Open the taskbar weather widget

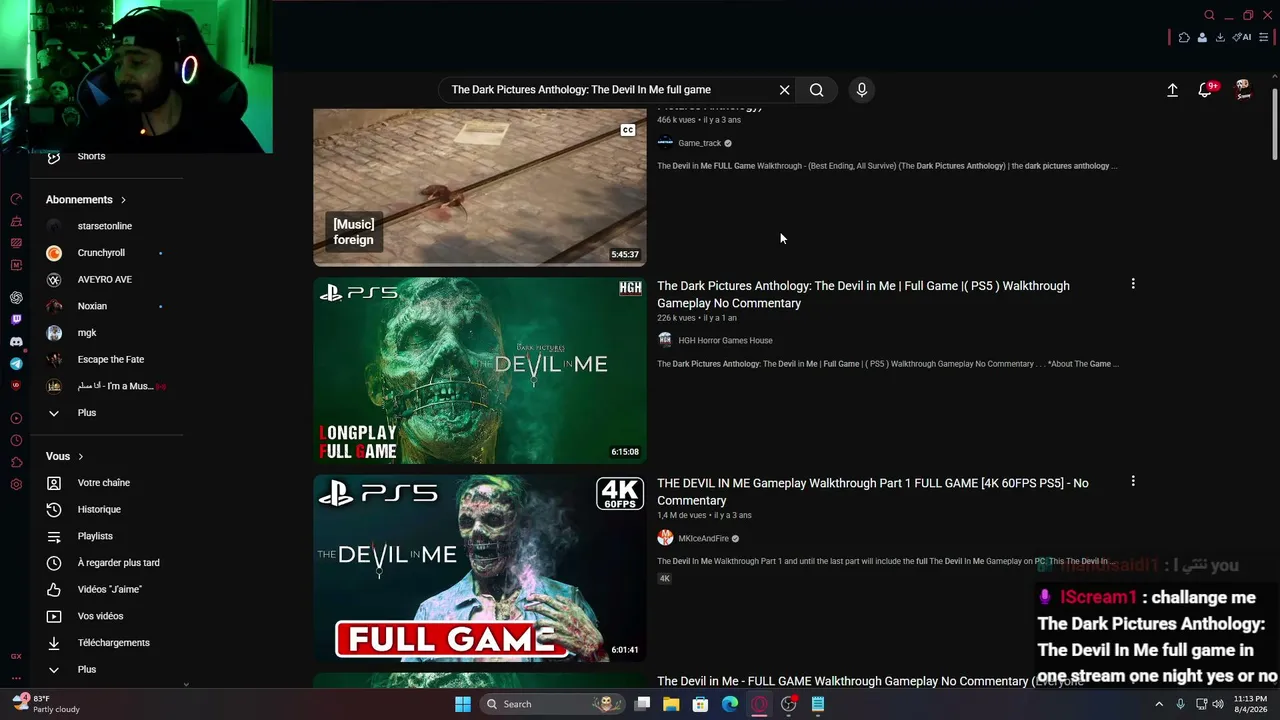pos(46,704)
